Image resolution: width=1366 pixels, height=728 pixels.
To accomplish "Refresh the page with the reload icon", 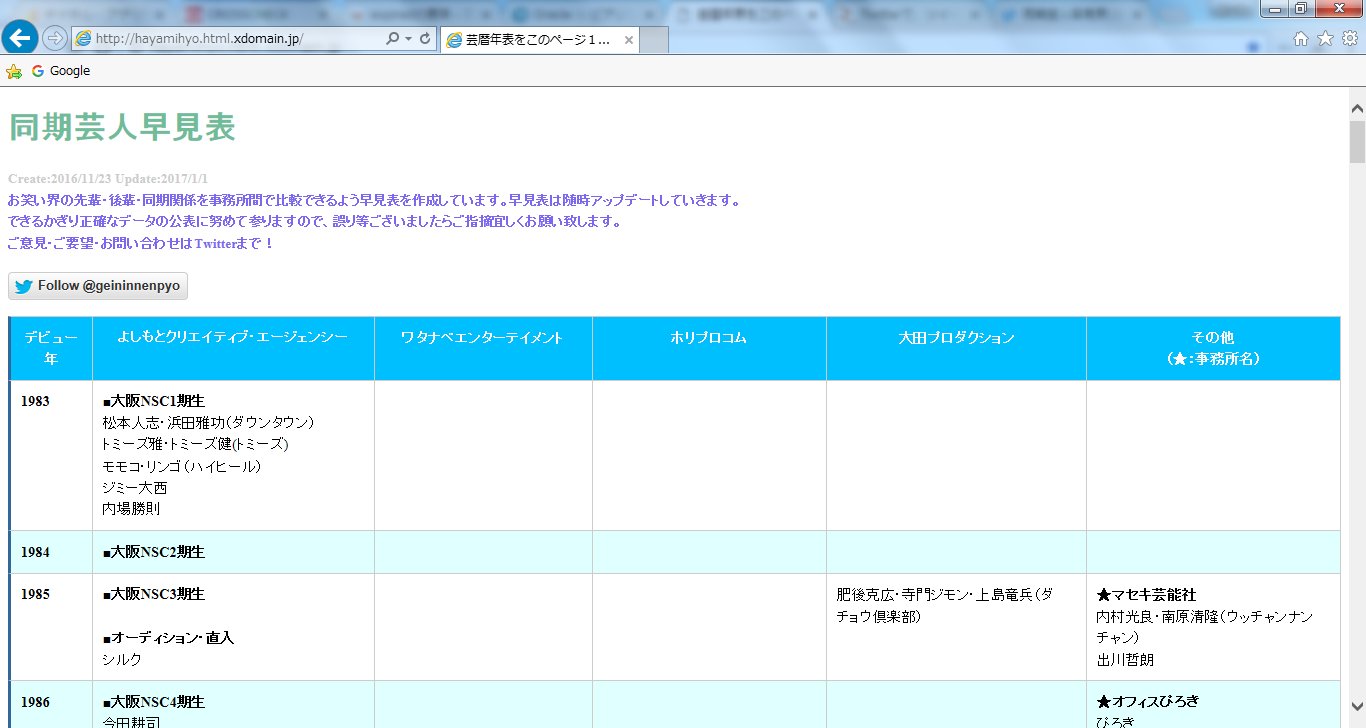I will tap(425, 39).
